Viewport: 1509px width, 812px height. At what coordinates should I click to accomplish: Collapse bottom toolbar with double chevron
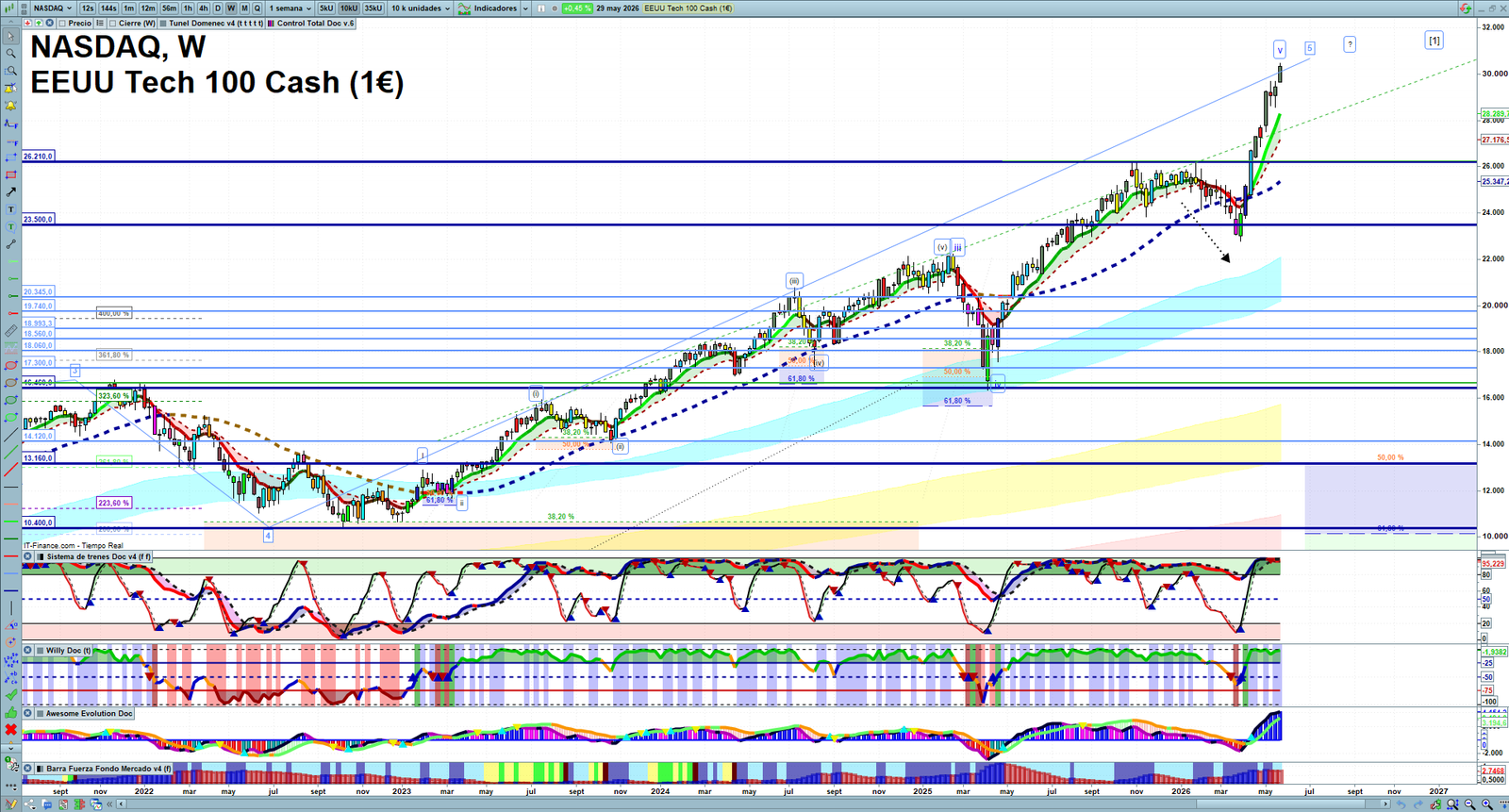click(x=109, y=804)
